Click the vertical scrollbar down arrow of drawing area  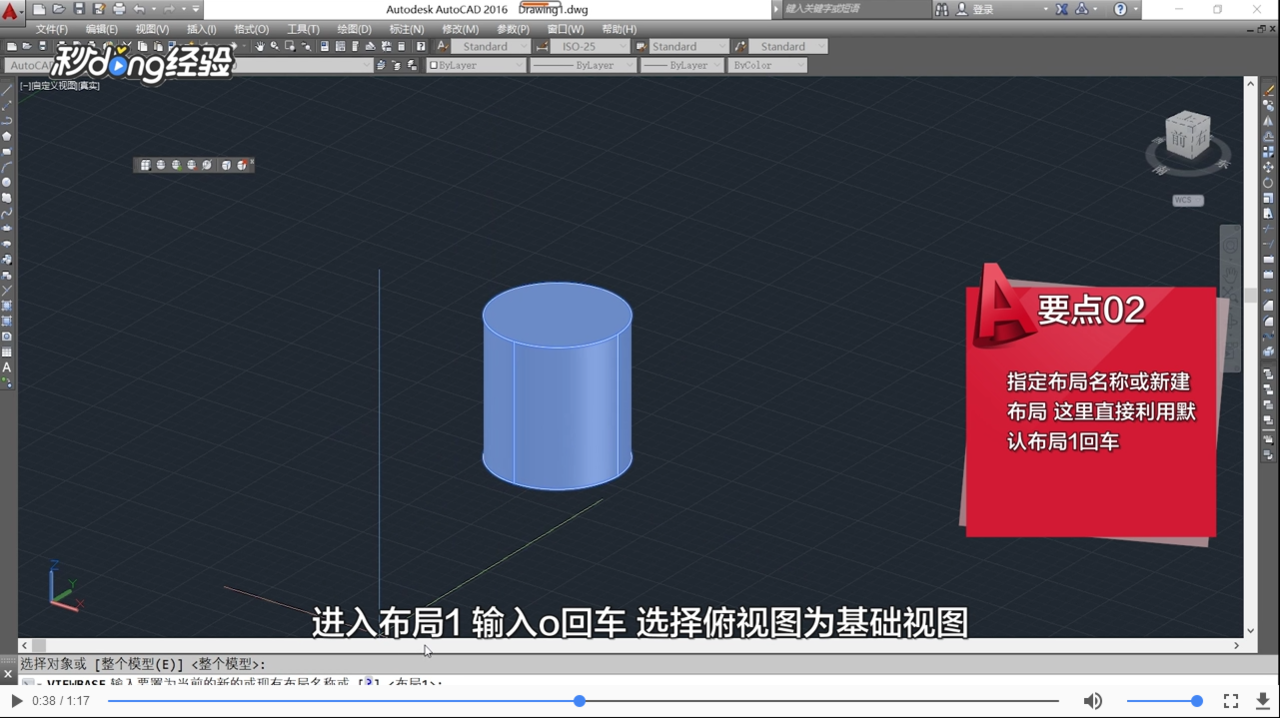coord(1250,632)
